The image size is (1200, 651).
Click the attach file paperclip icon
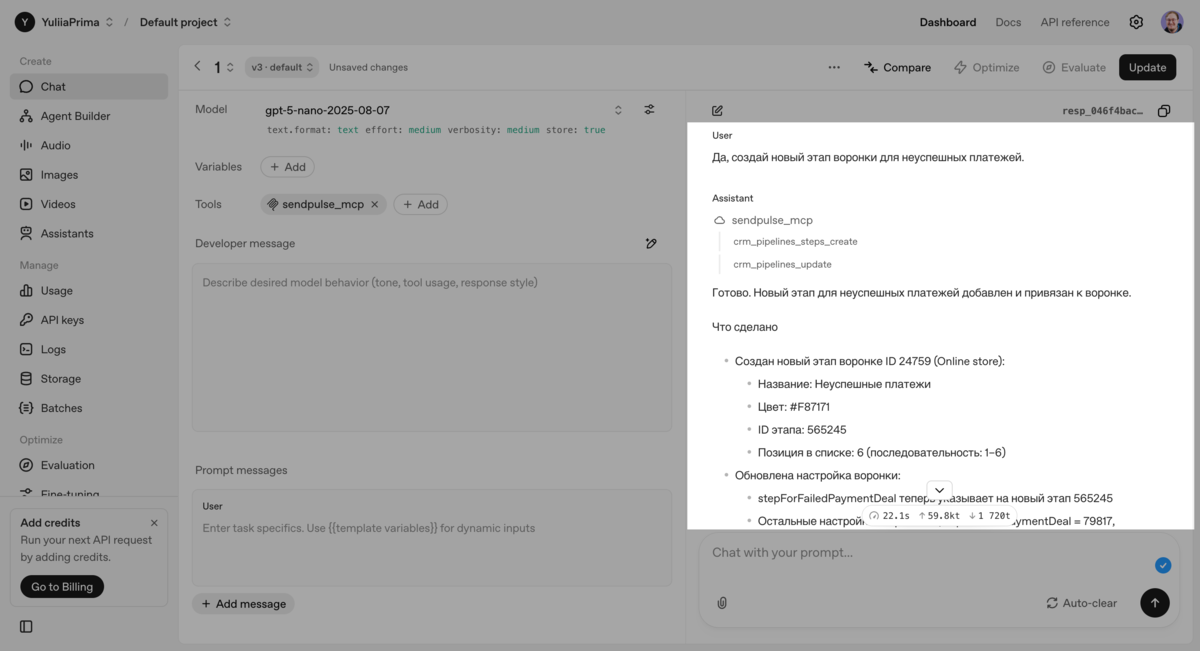click(722, 603)
